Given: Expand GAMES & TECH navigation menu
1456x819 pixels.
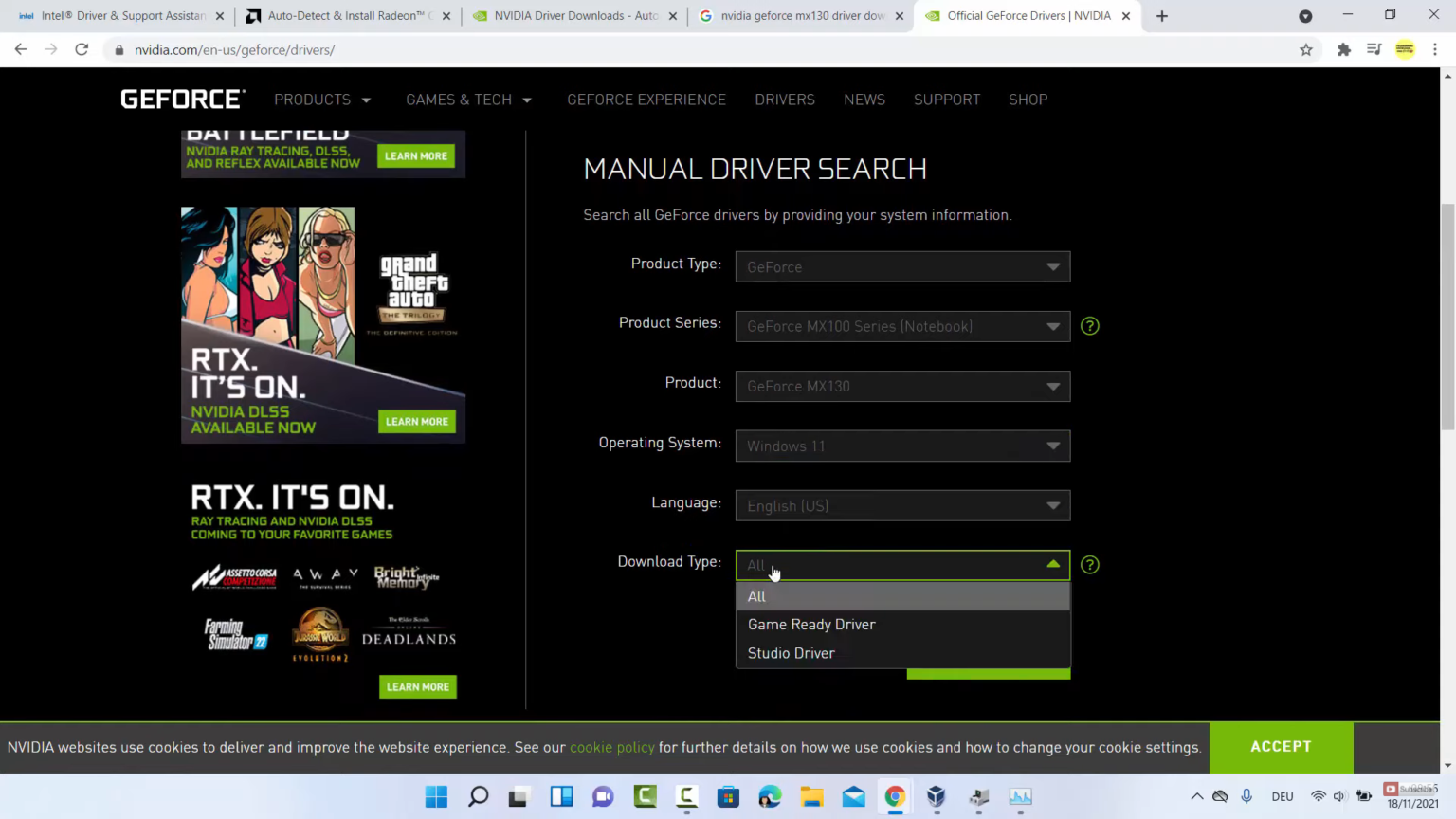Looking at the screenshot, I should (x=468, y=100).
